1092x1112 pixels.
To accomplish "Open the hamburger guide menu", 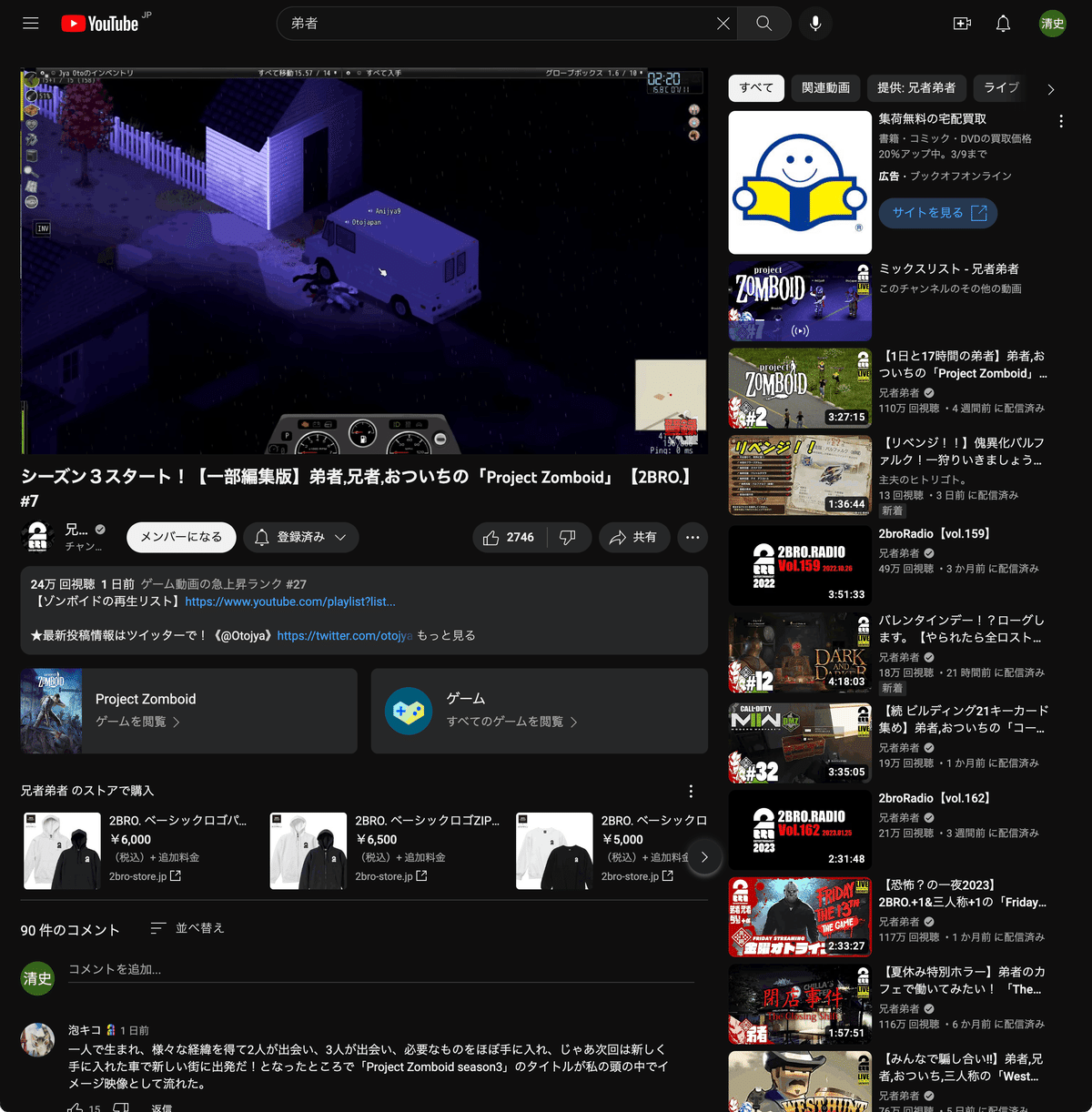I will coord(31,24).
